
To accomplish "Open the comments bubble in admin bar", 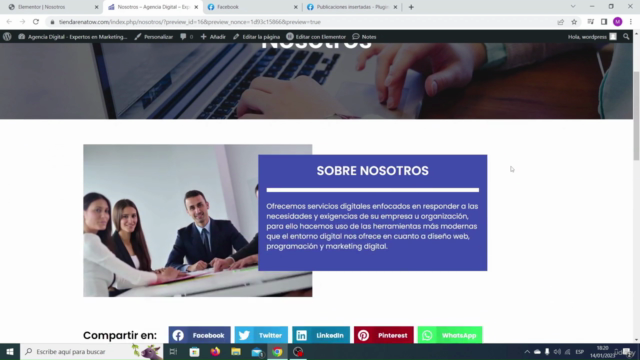I will pyautogui.click(x=186, y=37).
